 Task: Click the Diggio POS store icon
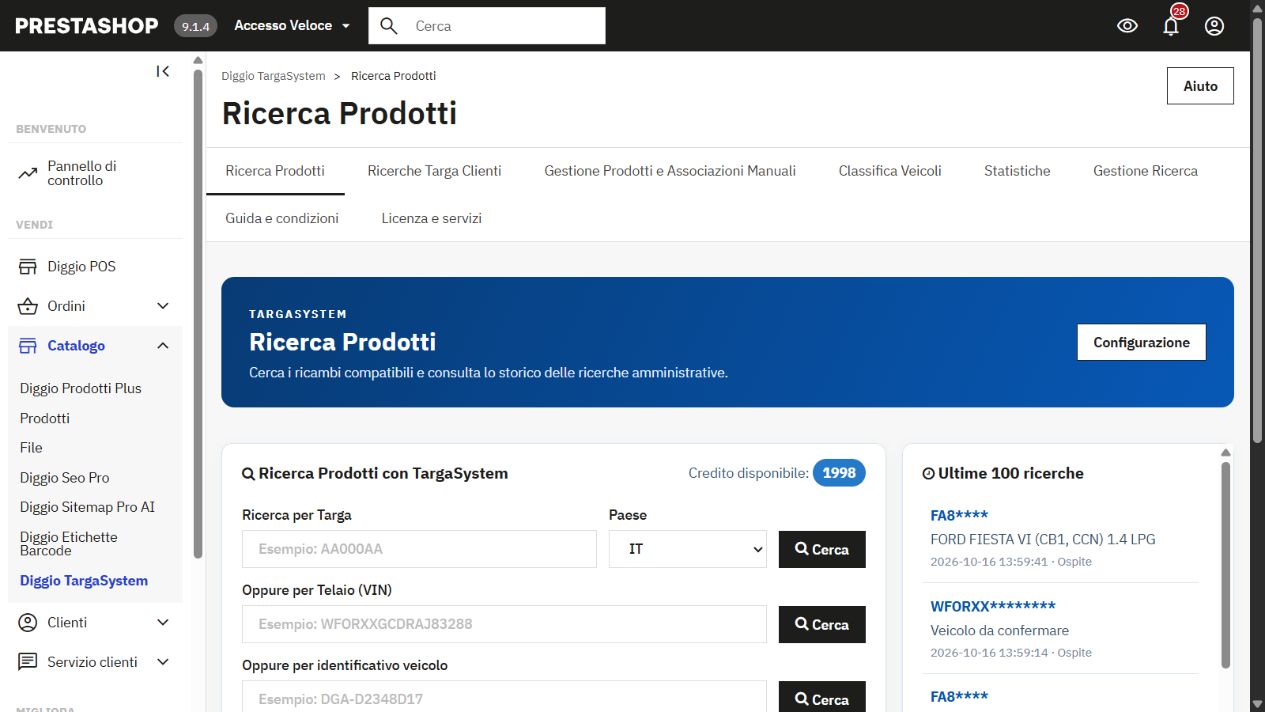28,267
